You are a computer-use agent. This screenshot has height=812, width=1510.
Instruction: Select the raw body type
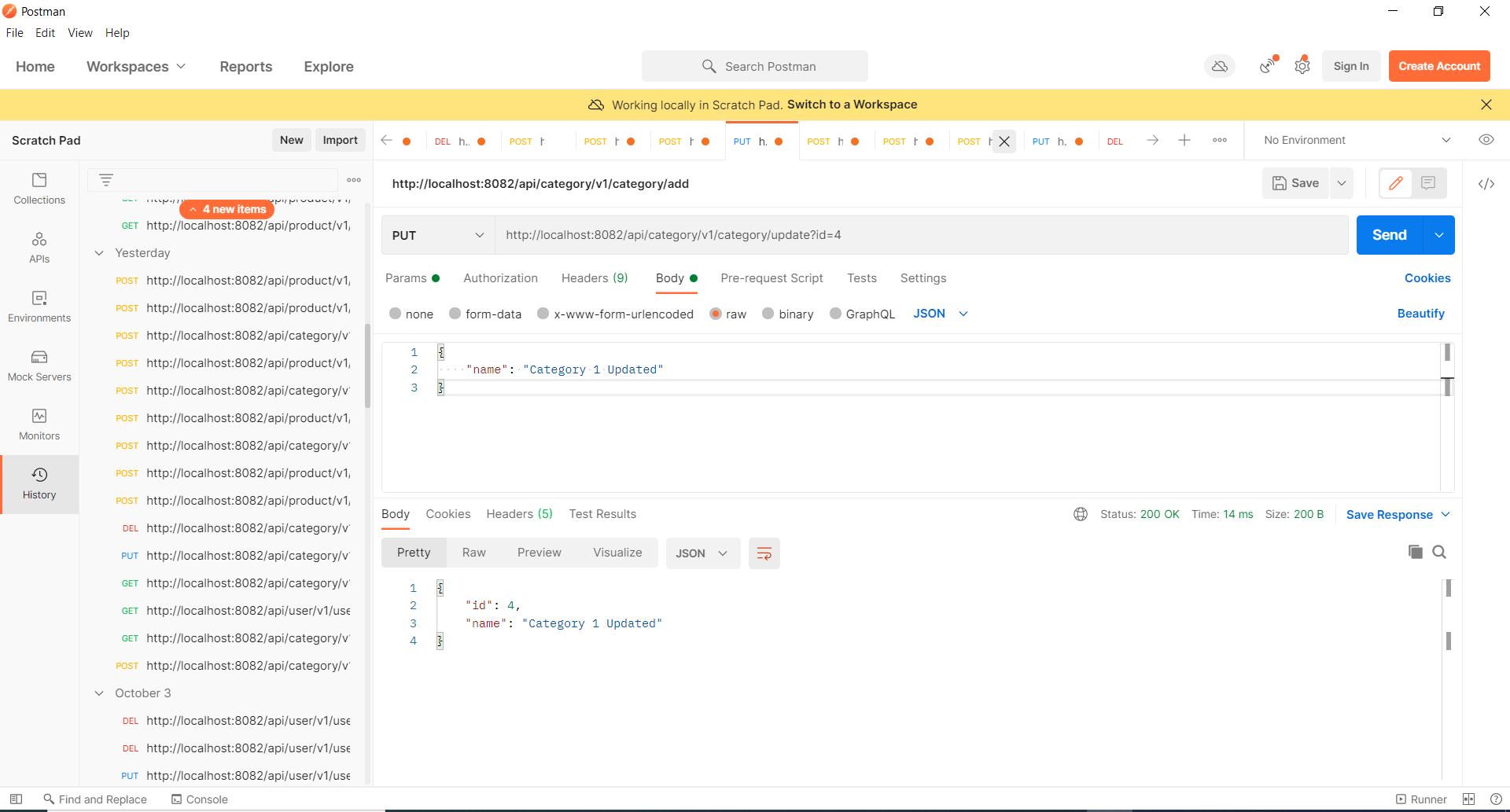pos(716,314)
